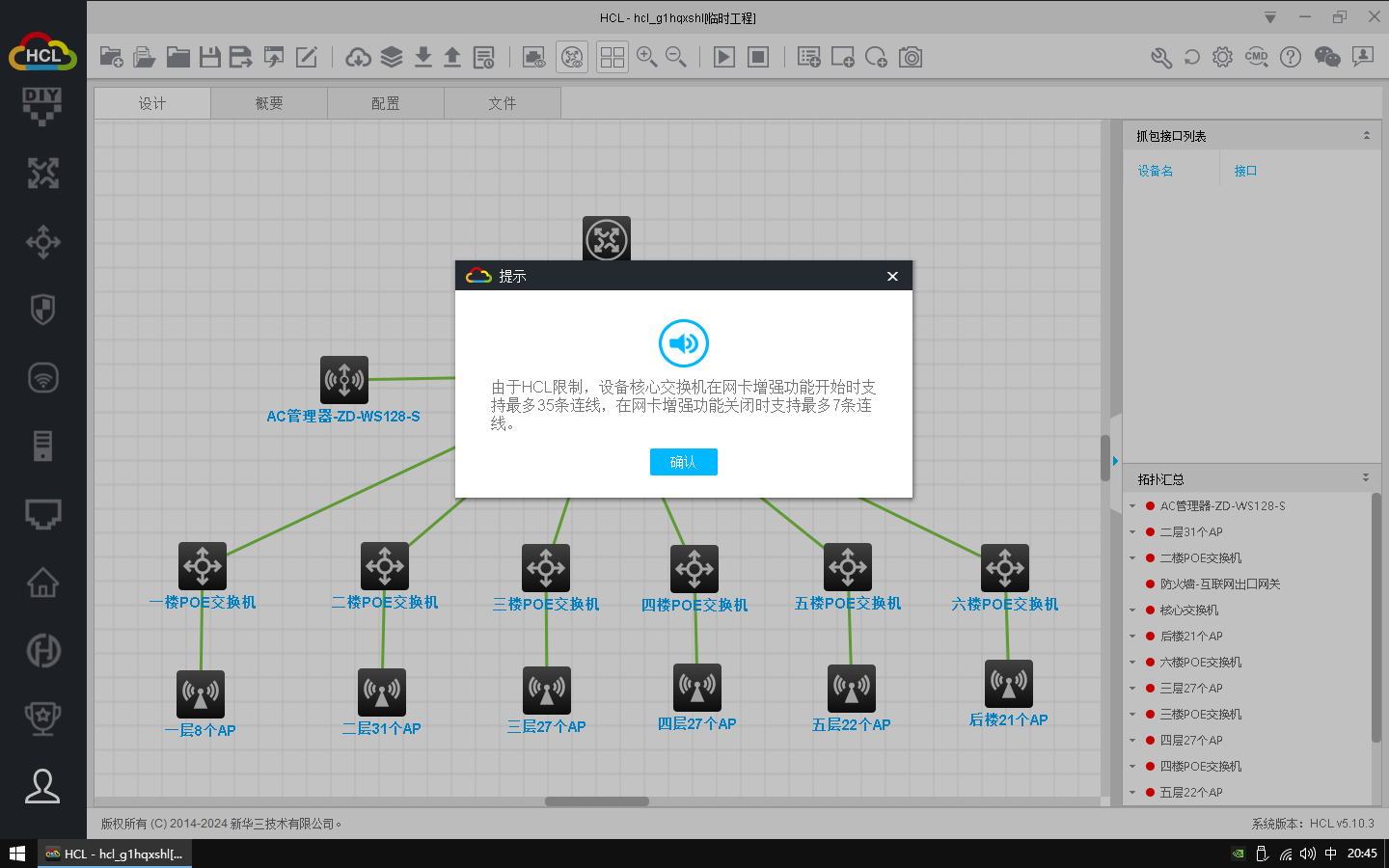
Task: Select the wireless Wi-Fi category in sidebar
Action: point(42,377)
